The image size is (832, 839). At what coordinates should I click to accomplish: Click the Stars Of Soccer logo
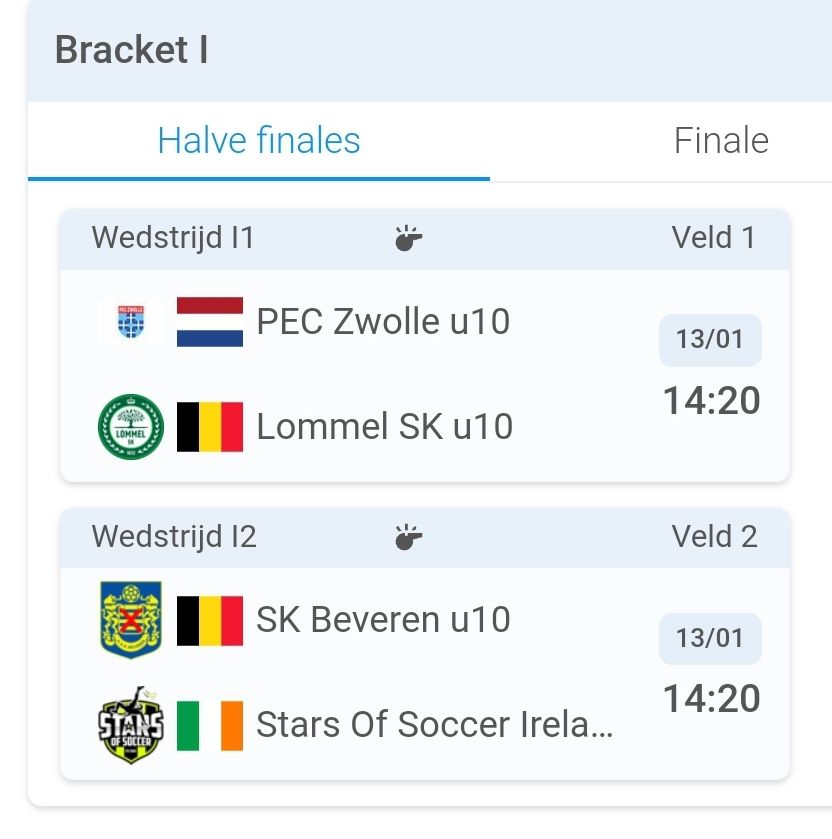point(131,725)
